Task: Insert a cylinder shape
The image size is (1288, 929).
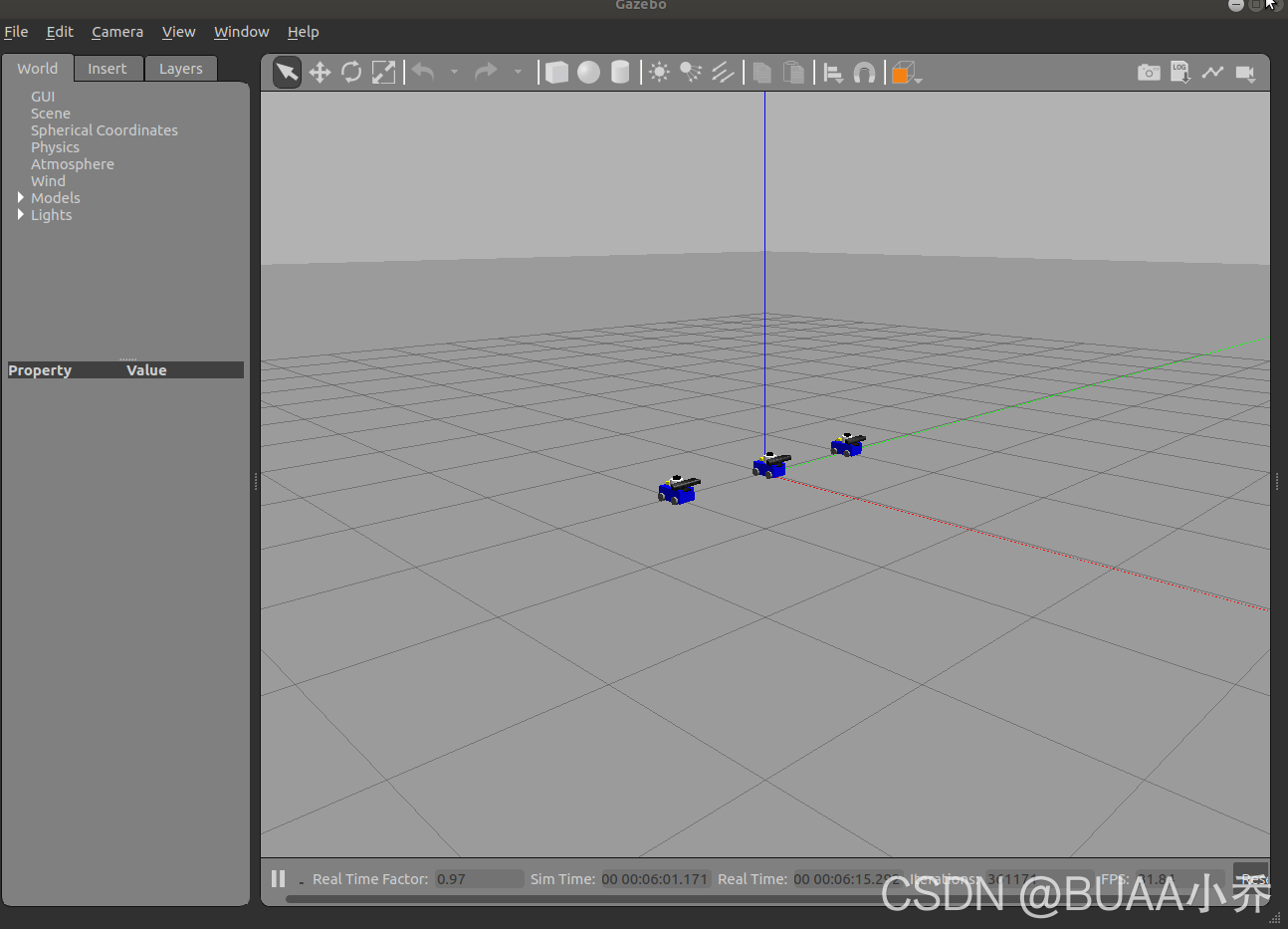Action: 620,72
